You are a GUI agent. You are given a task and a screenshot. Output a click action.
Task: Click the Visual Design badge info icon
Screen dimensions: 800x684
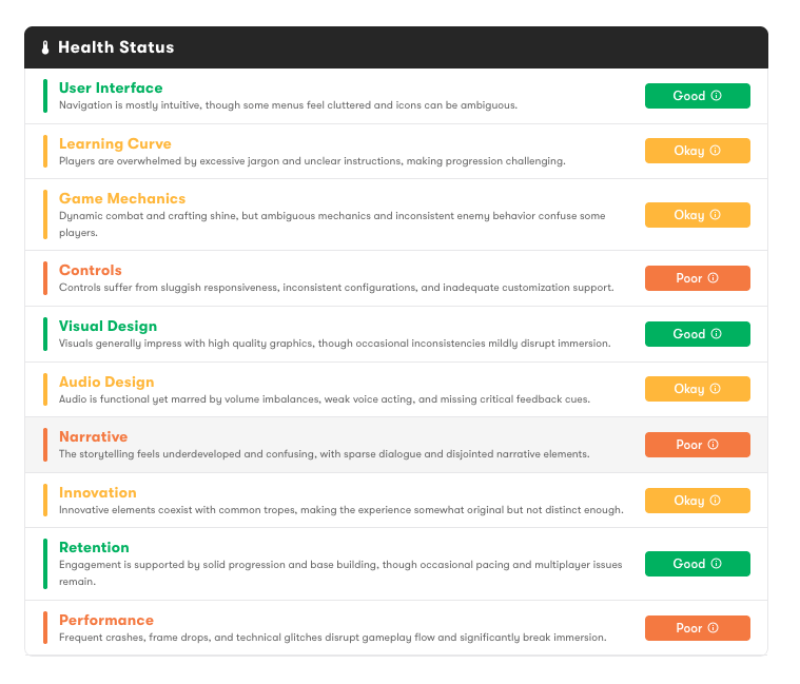click(716, 334)
